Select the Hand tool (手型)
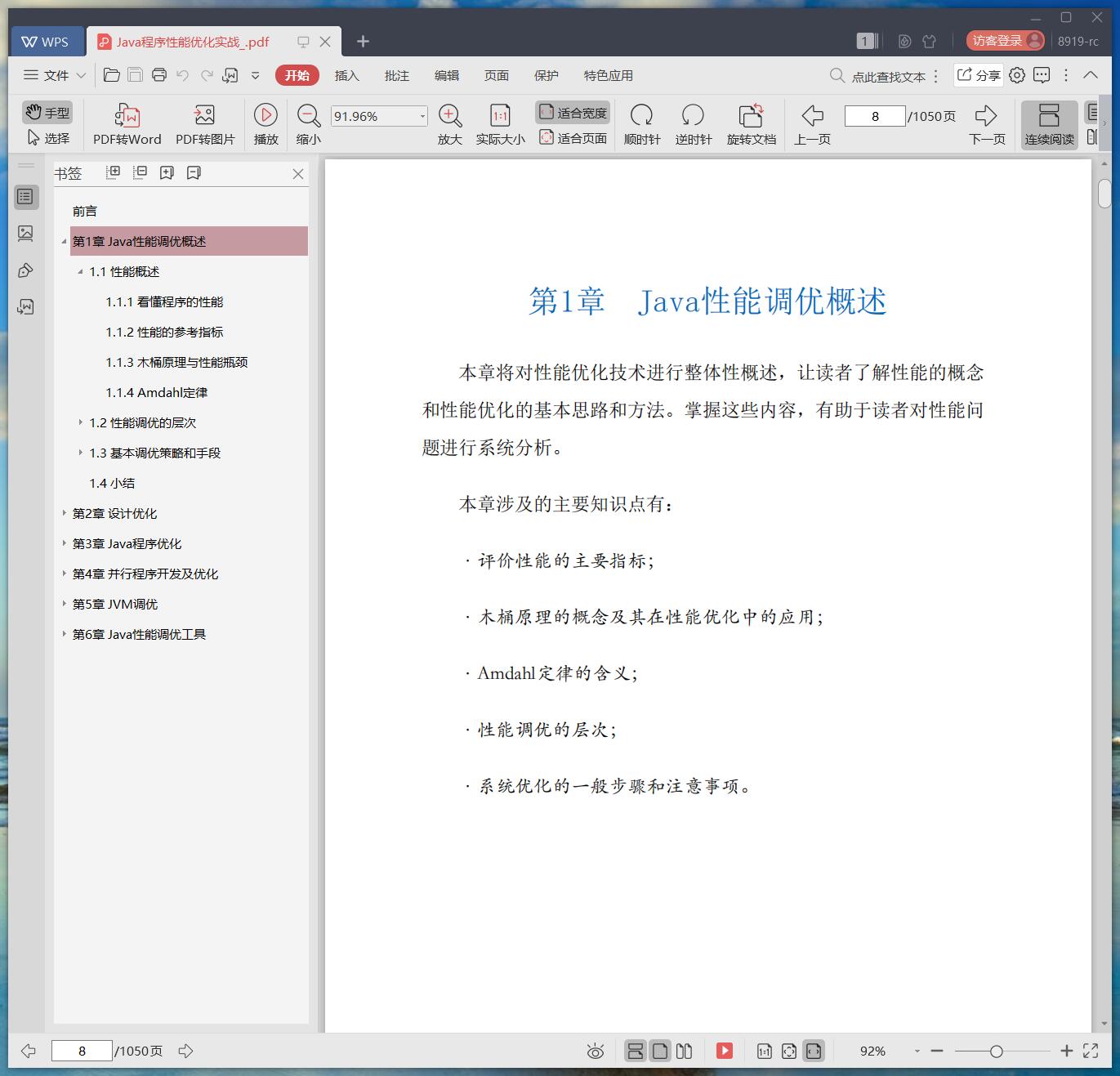This screenshot has width=1120, height=1076. (47, 112)
